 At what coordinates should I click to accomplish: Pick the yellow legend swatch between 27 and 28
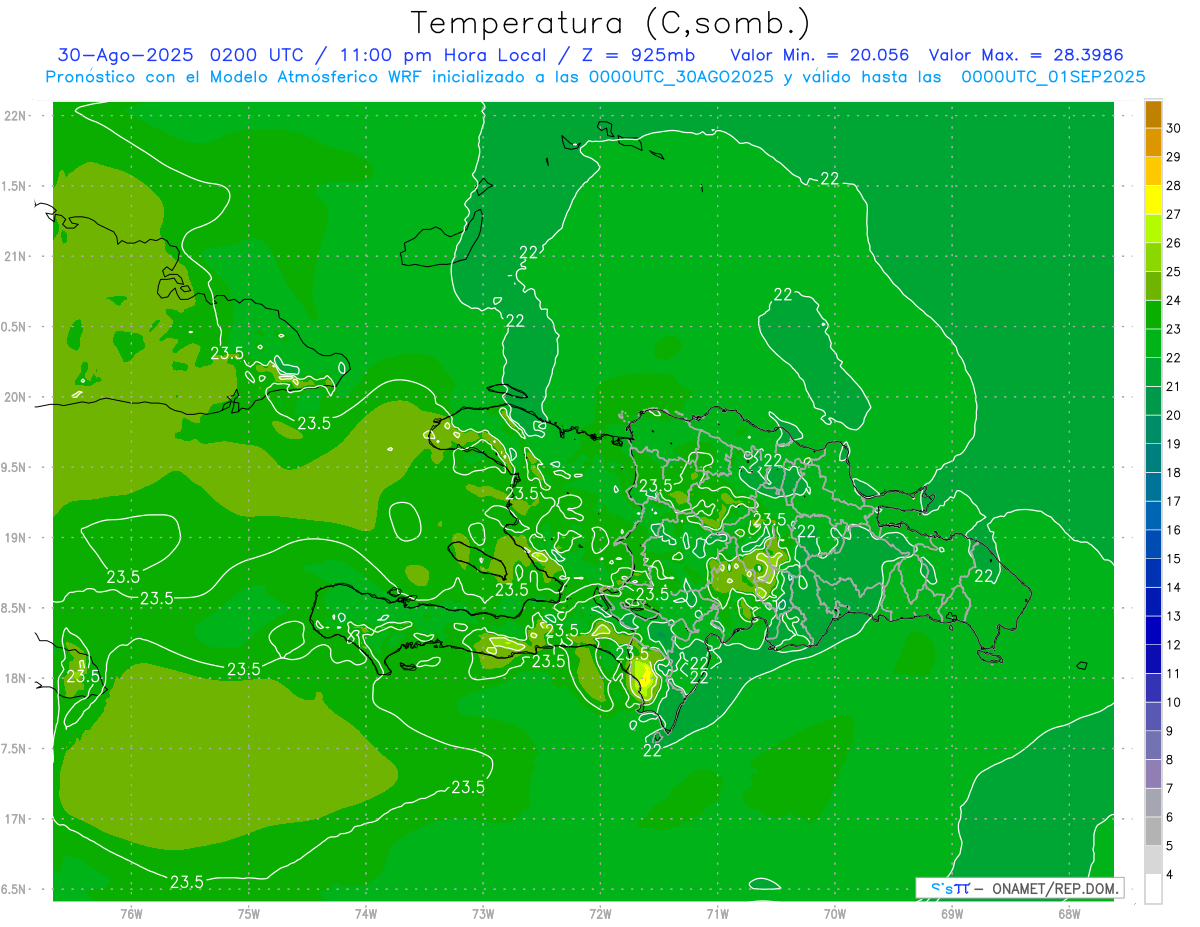point(1153,200)
